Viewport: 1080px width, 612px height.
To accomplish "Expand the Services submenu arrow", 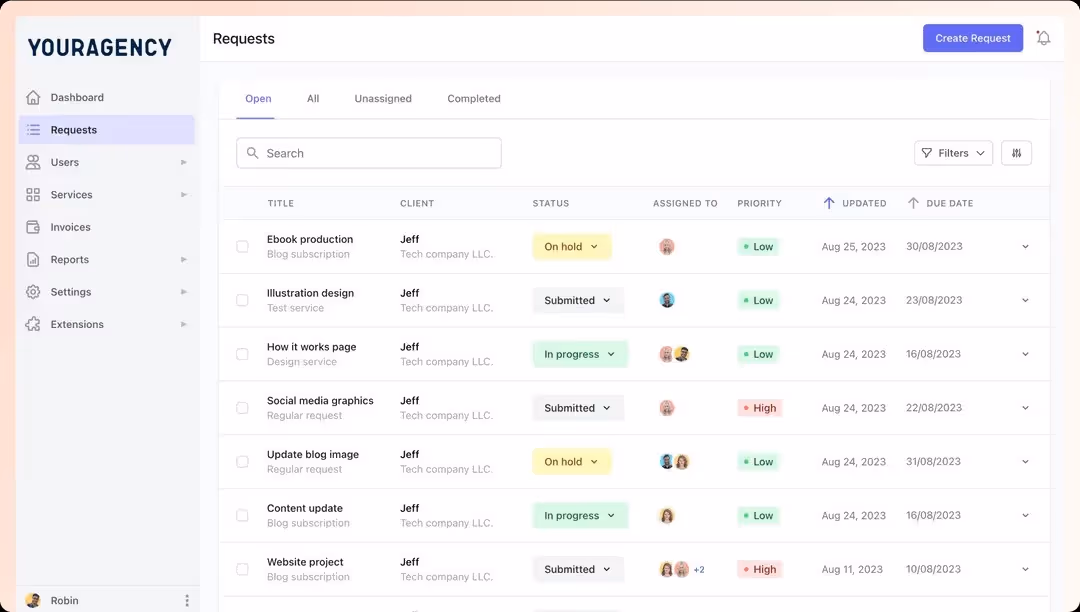I will coord(183,195).
